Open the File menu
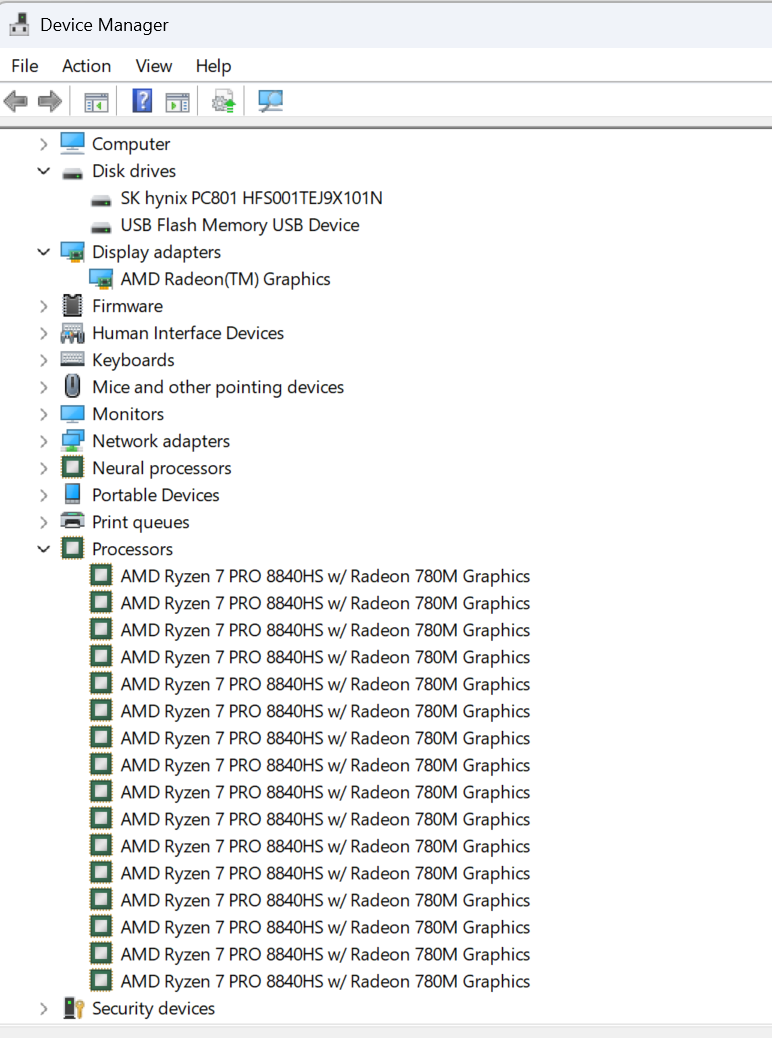Viewport: 772px width, 1038px height. tap(24, 66)
